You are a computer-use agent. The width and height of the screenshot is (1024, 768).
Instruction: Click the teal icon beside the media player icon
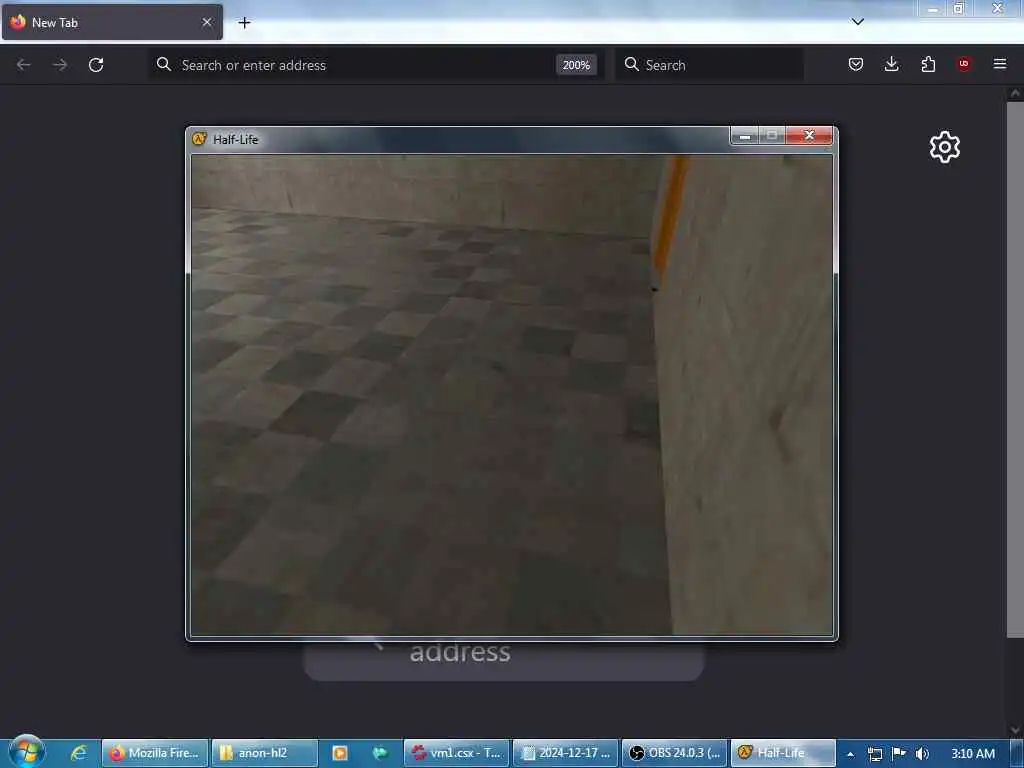[379, 753]
